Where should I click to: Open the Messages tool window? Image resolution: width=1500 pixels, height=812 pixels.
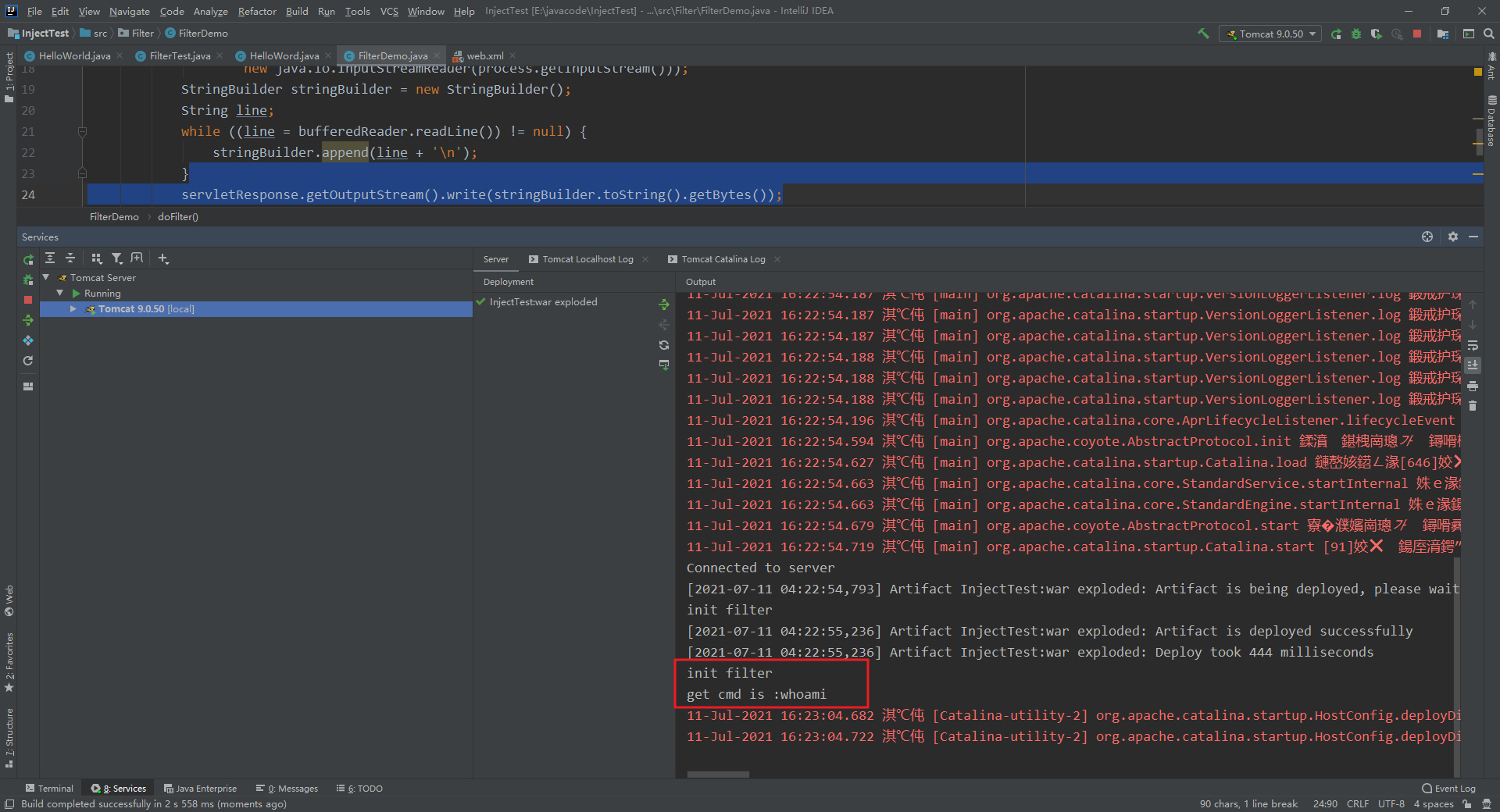point(287,789)
